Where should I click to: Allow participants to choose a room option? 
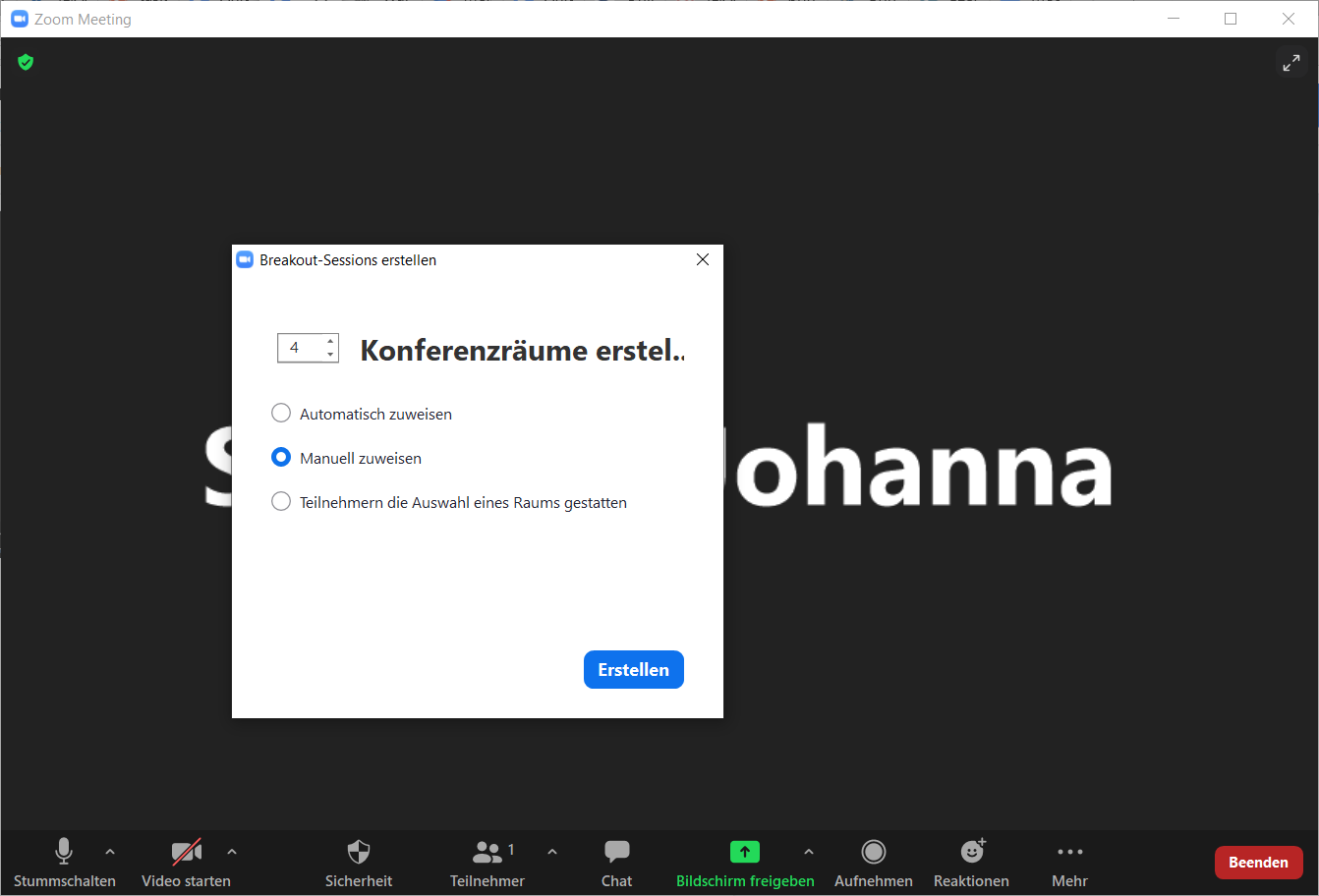tap(281, 502)
